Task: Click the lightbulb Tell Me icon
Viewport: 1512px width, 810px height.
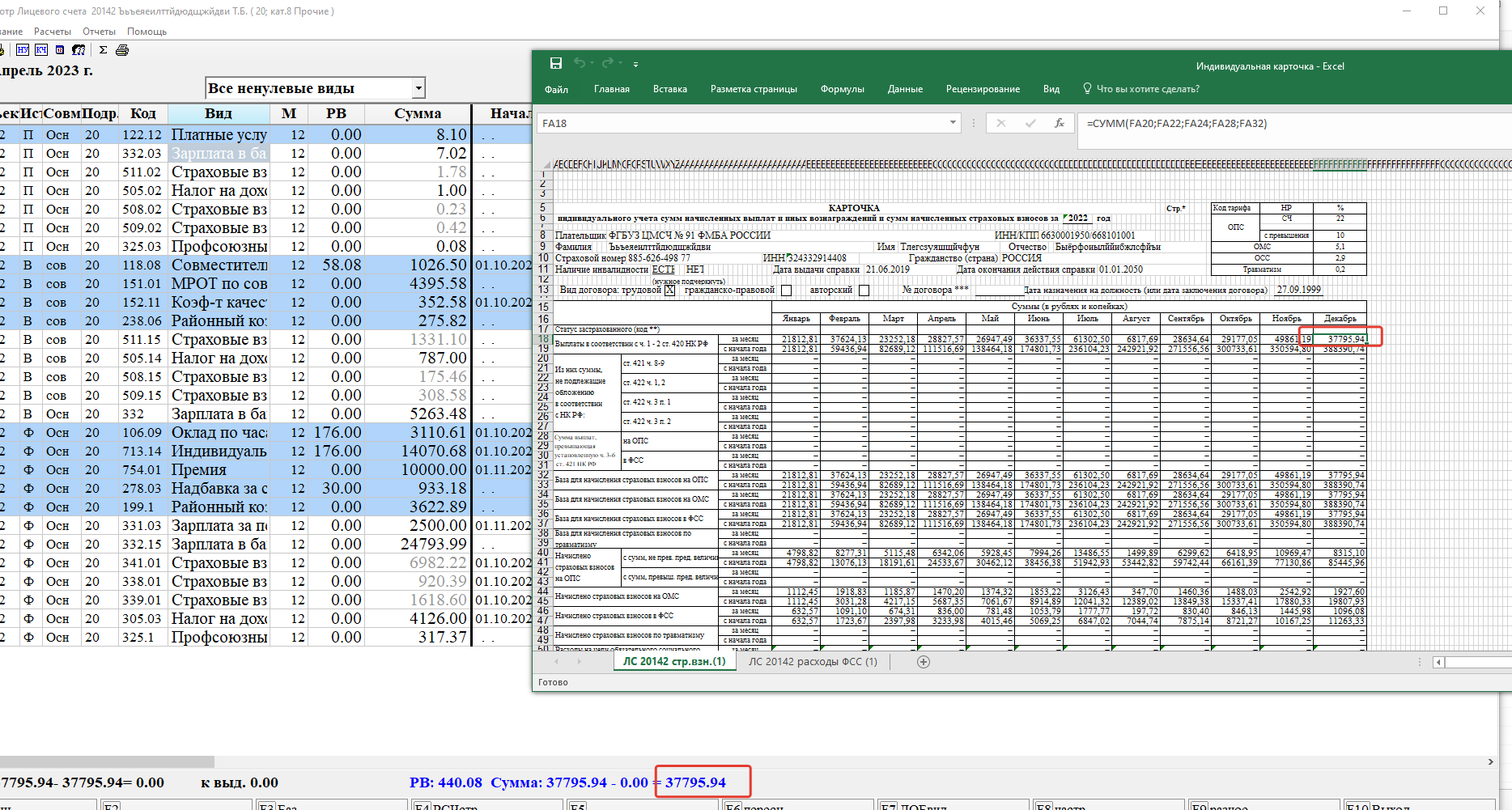Action: click(x=1087, y=88)
